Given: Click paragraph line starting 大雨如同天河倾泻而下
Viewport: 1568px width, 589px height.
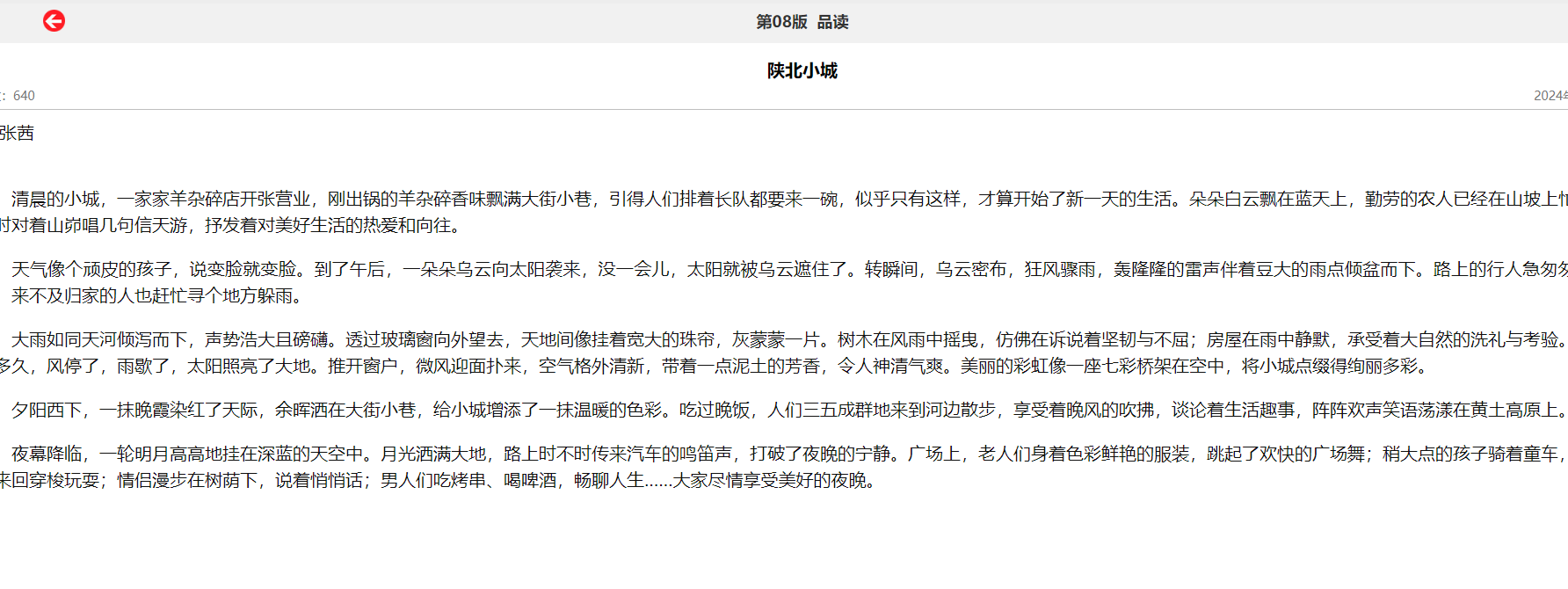Looking at the screenshot, I should click(x=789, y=339).
